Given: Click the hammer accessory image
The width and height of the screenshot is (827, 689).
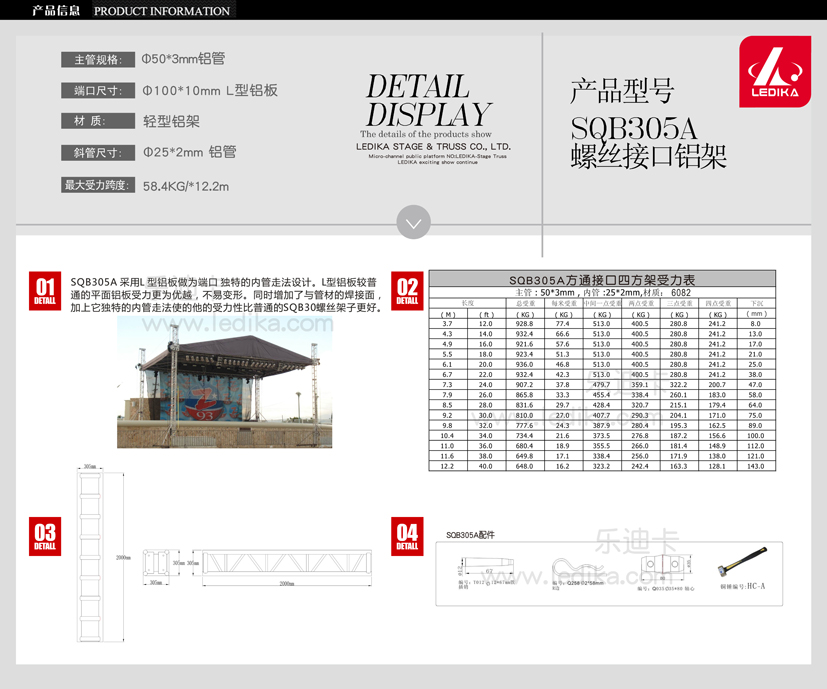Looking at the screenshot, I should pyautogui.click(x=742, y=563).
